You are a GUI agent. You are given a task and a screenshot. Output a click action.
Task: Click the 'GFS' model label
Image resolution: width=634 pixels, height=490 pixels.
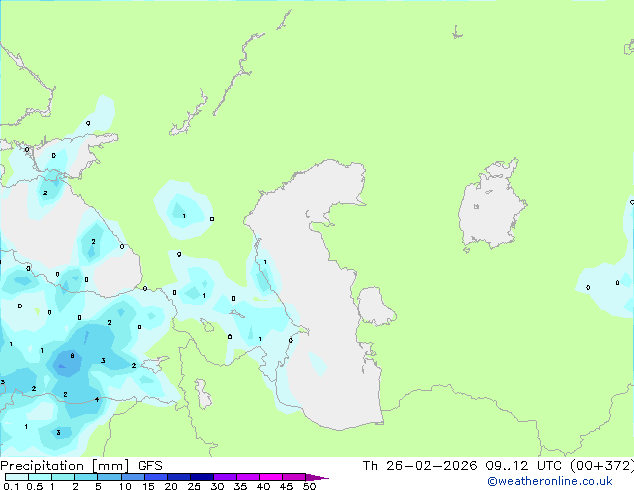coord(150,466)
